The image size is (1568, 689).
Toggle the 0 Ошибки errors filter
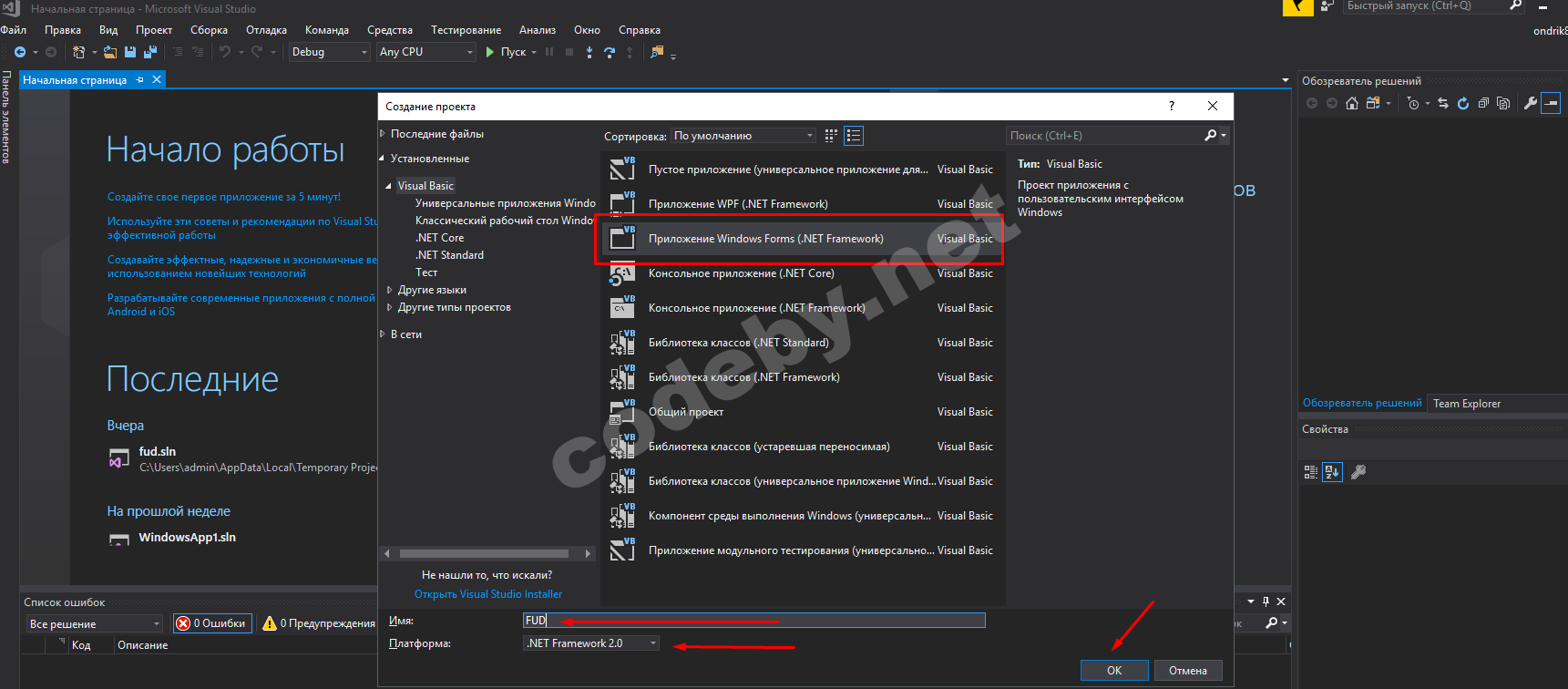click(x=211, y=623)
